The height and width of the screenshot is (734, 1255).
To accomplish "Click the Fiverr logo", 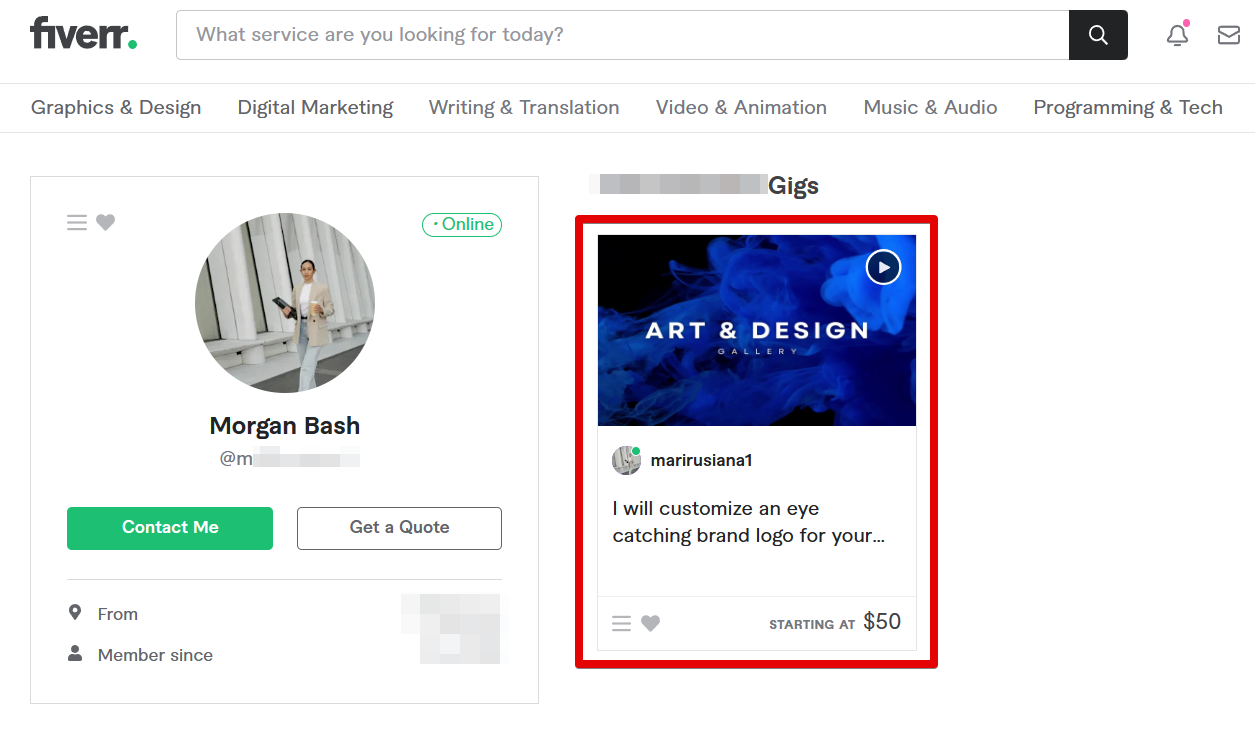I will coord(84,34).
